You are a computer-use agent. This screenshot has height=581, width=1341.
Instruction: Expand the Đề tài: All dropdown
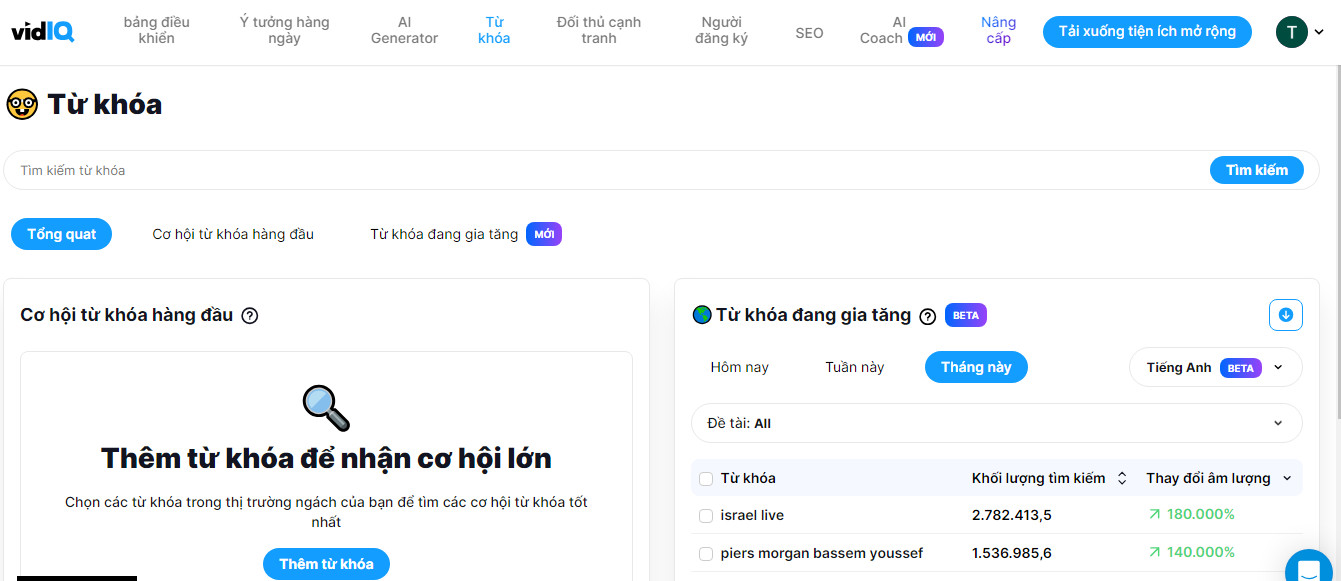pos(997,423)
